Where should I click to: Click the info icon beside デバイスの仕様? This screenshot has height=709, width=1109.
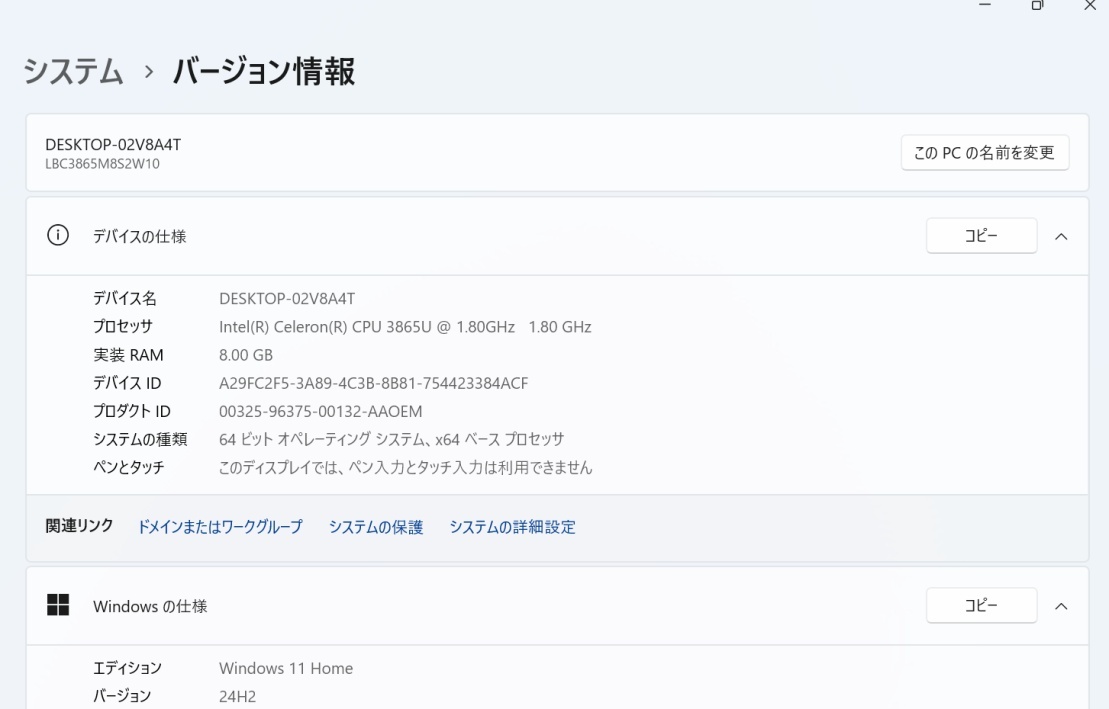[x=58, y=235]
